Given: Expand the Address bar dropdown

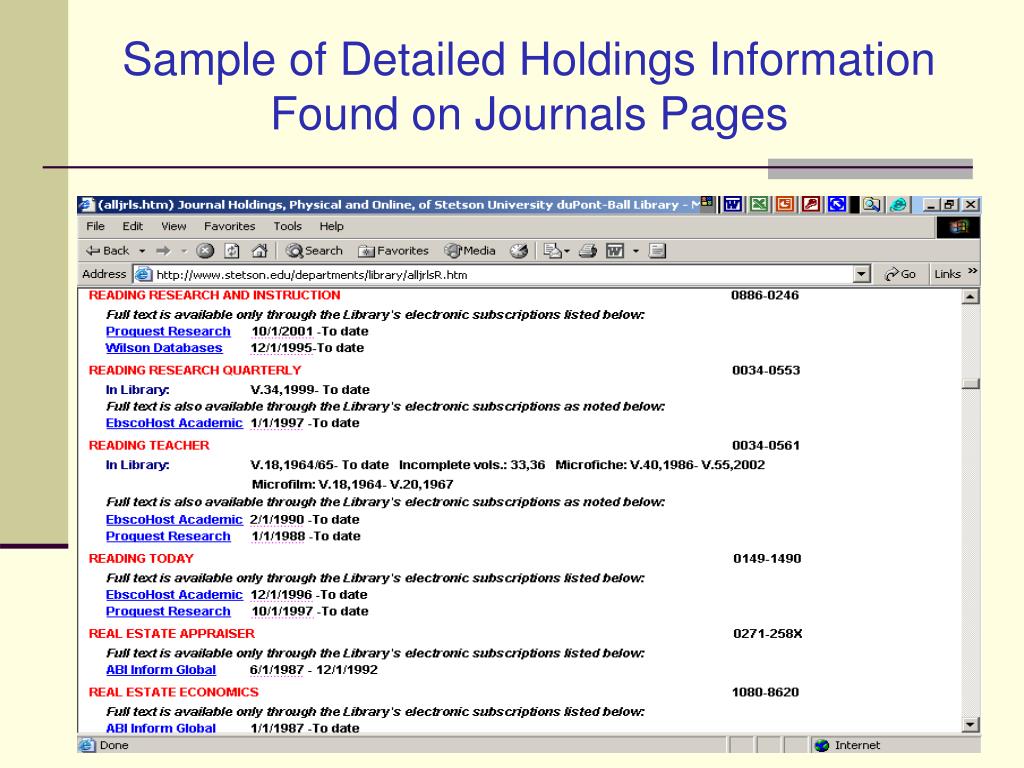Looking at the screenshot, I should tap(862, 275).
